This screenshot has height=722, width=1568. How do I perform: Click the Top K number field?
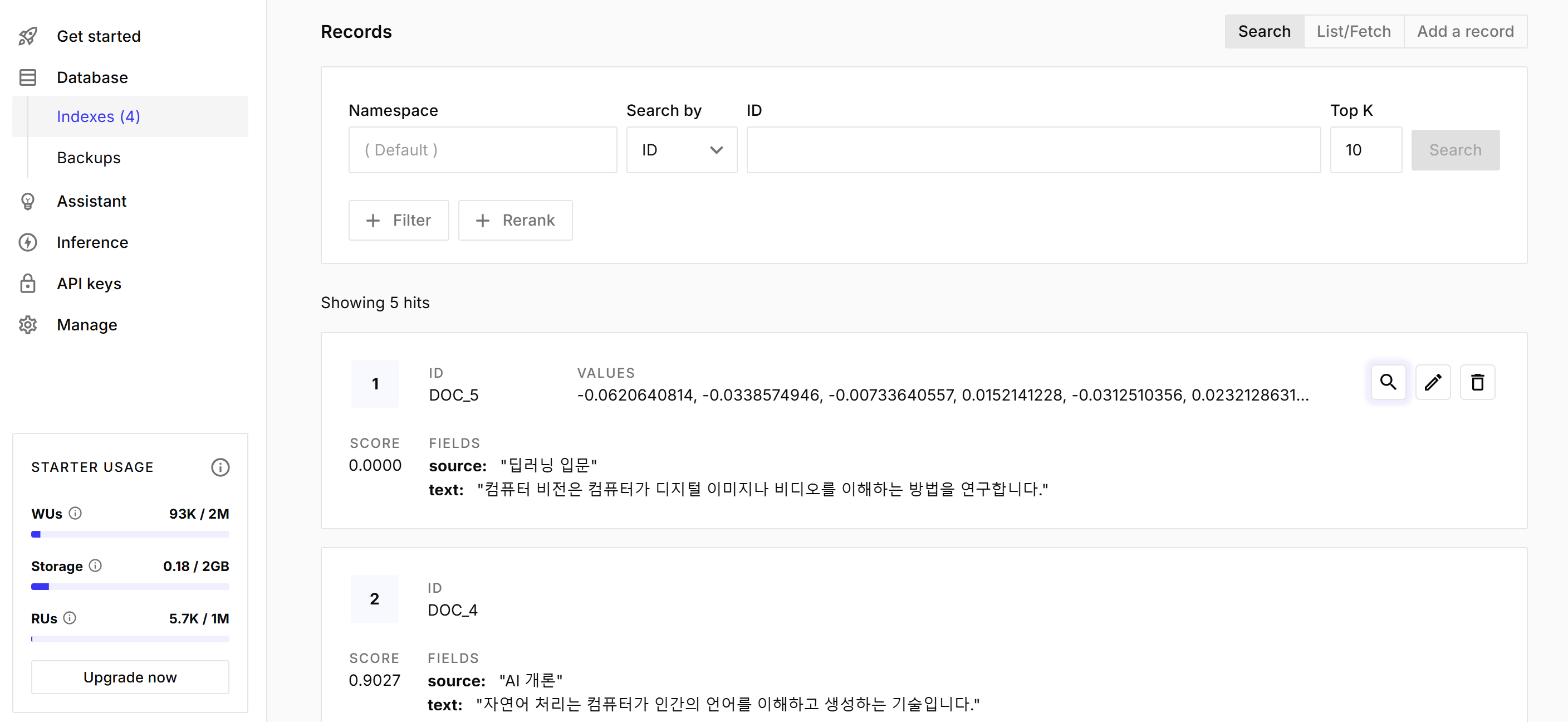tap(1365, 150)
